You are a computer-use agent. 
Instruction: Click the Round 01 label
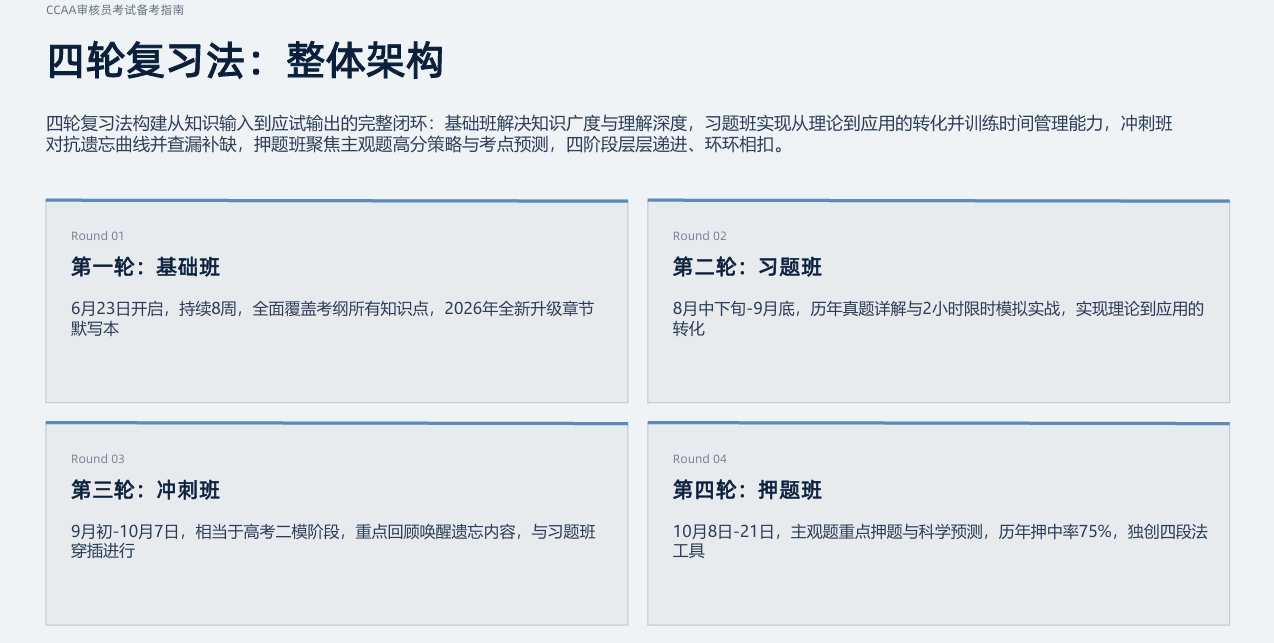98,236
